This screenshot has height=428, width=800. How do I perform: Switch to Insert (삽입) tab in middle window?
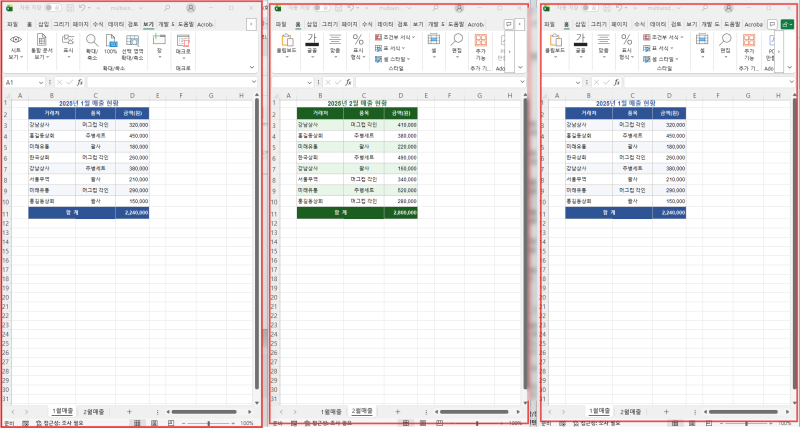point(312,24)
